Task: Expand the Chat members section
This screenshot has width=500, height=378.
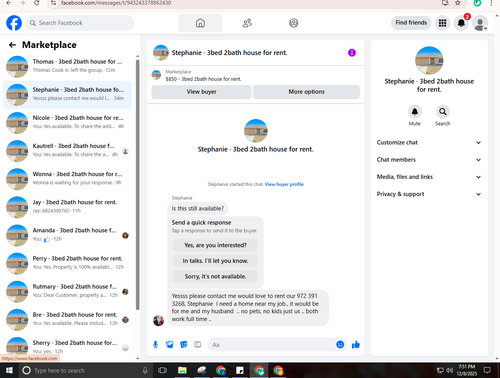Action: 429,160
